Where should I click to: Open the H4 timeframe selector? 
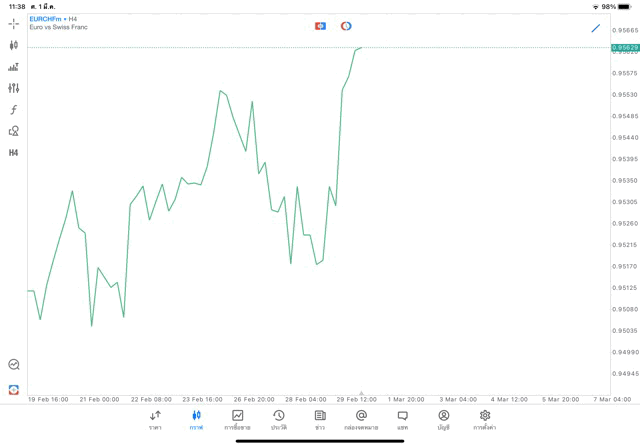pyautogui.click(x=13, y=153)
